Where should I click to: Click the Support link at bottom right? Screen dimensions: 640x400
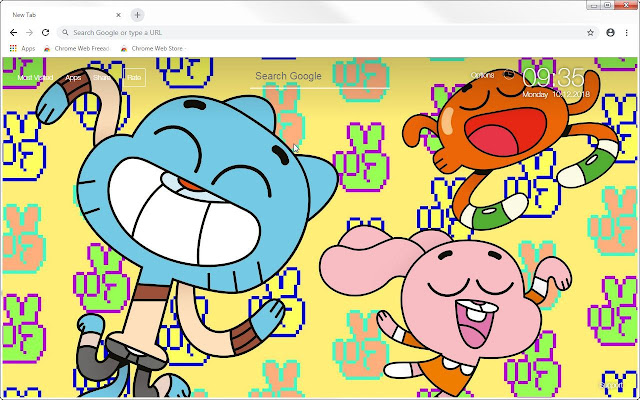click(x=611, y=385)
